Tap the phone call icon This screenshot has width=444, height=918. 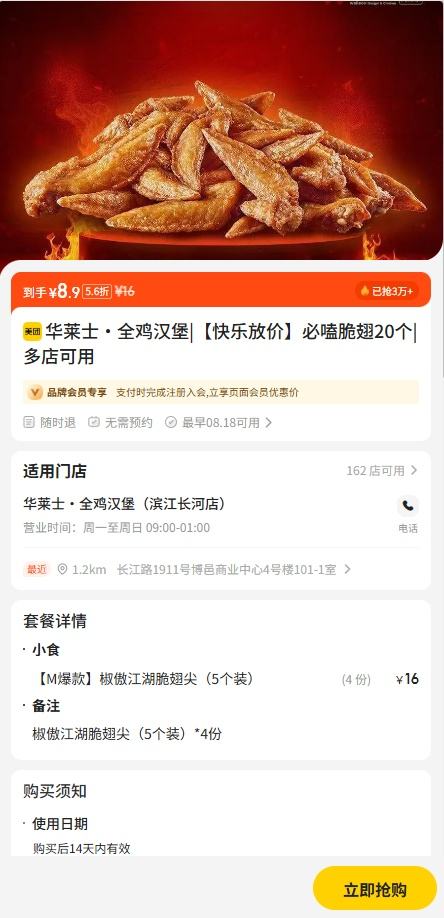tap(408, 506)
